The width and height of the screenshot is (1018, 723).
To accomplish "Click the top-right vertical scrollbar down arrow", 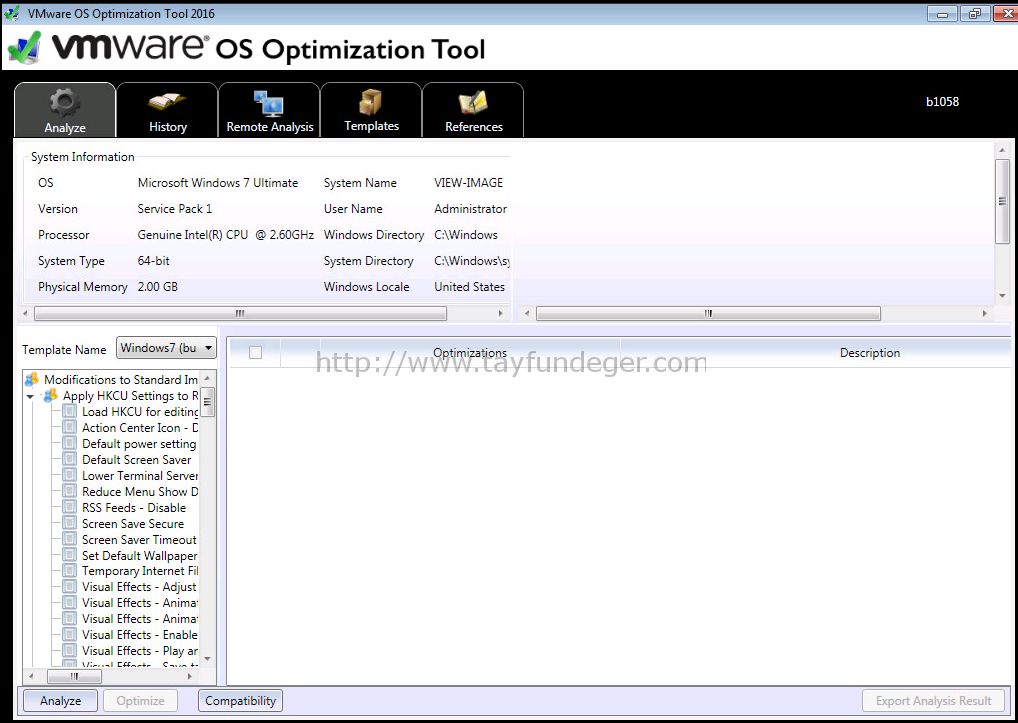I will click(1002, 295).
